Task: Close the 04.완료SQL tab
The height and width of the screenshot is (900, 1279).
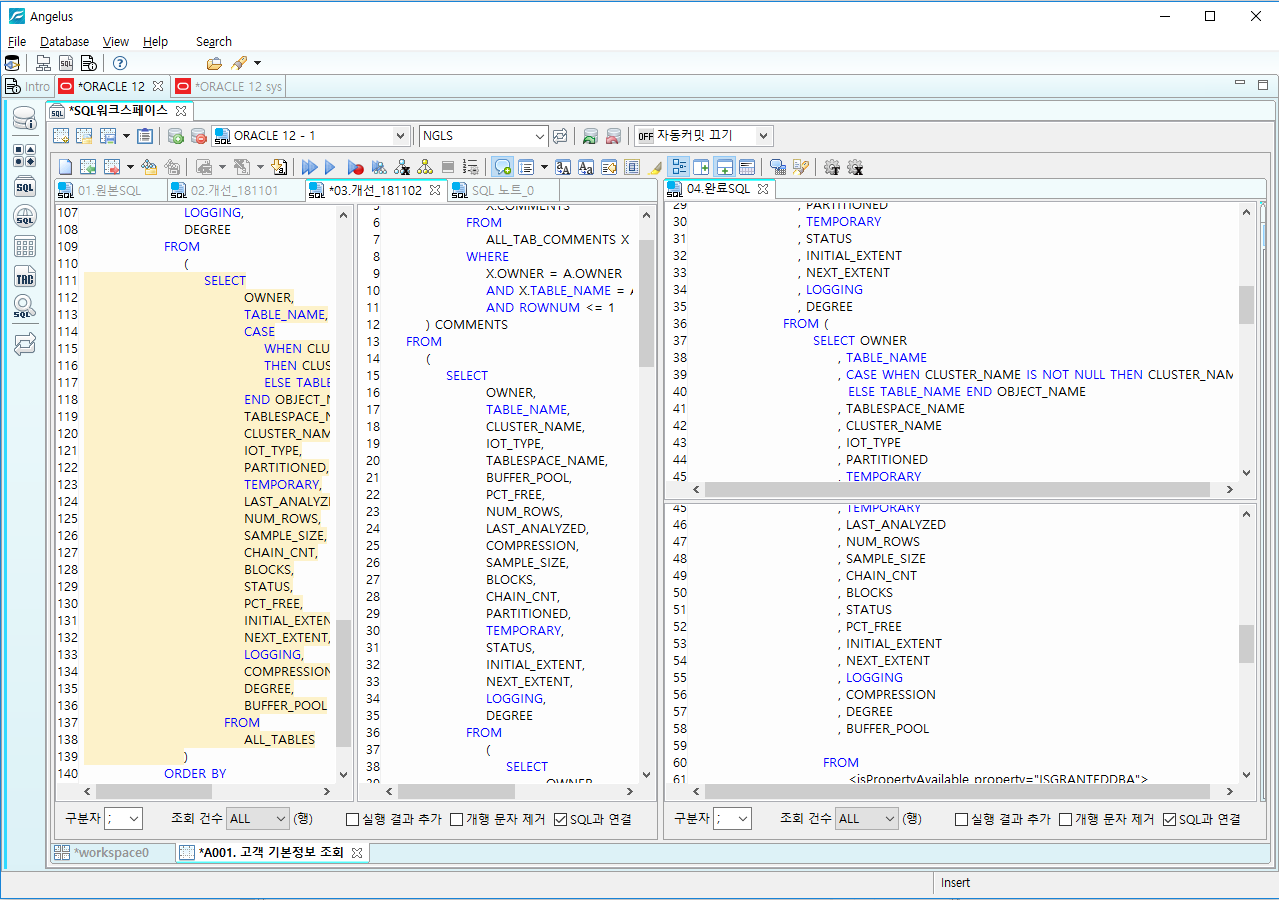Action: pyautogui.click(x=762, y=189)
